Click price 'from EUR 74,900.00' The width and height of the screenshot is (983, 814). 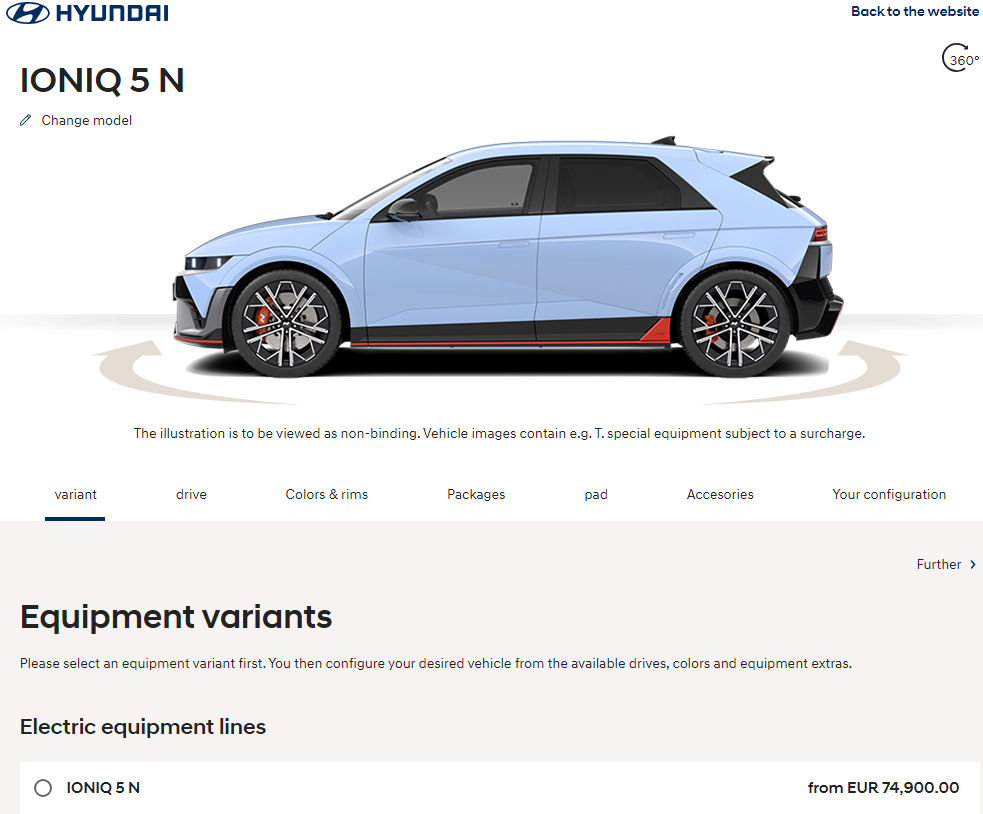883,788
